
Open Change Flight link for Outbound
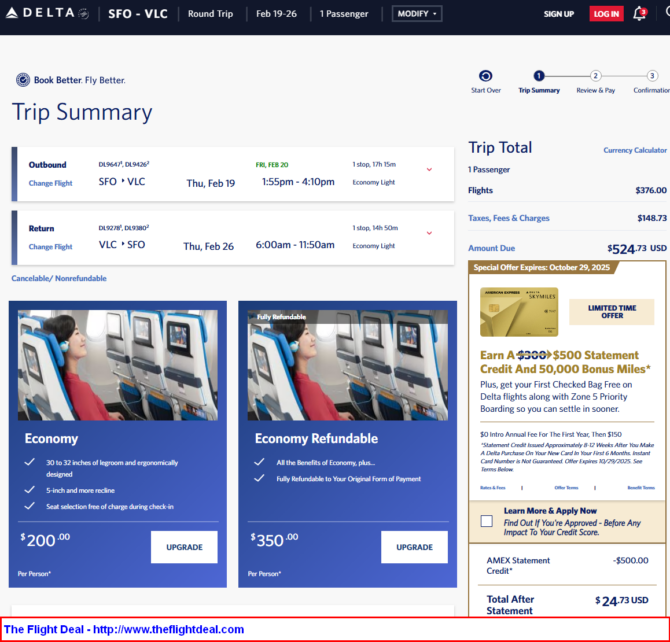50,183
